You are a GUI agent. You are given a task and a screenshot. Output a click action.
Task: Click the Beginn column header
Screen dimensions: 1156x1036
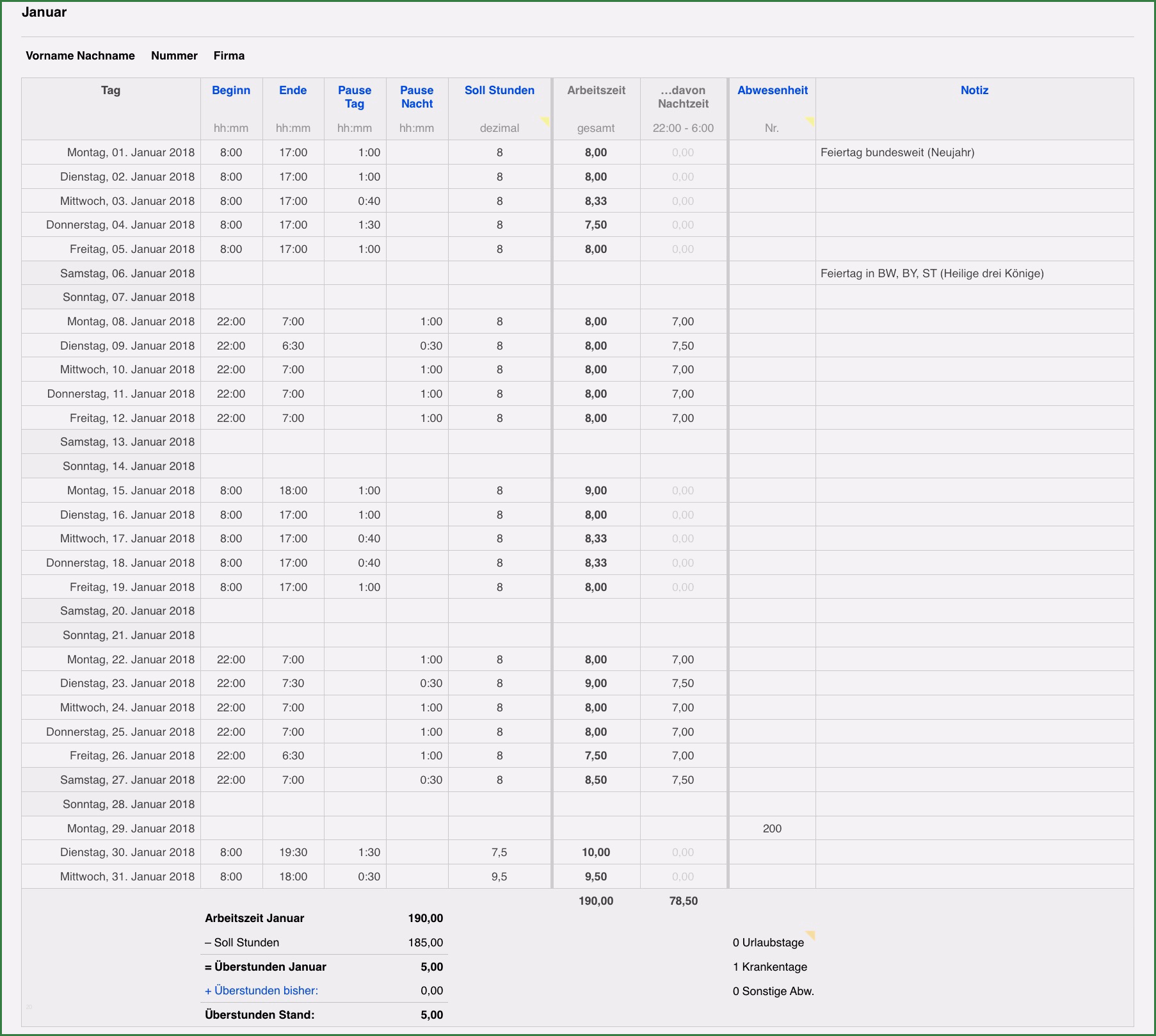pos(231,90)
